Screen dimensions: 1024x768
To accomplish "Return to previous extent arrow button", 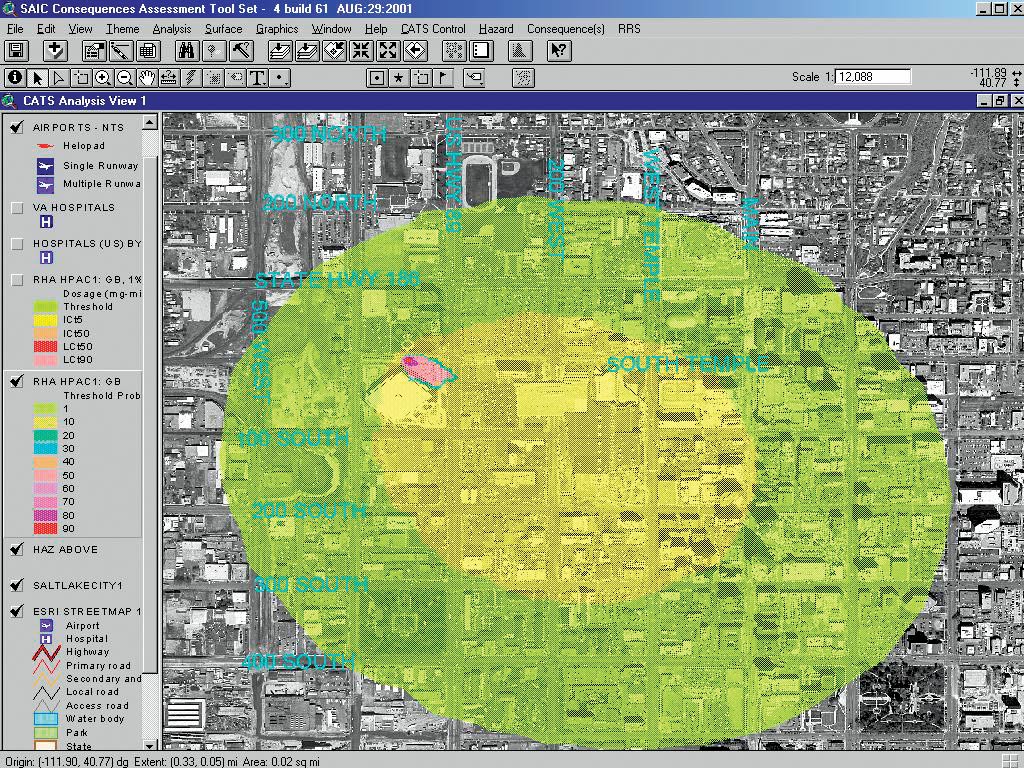I will [415, 51].
